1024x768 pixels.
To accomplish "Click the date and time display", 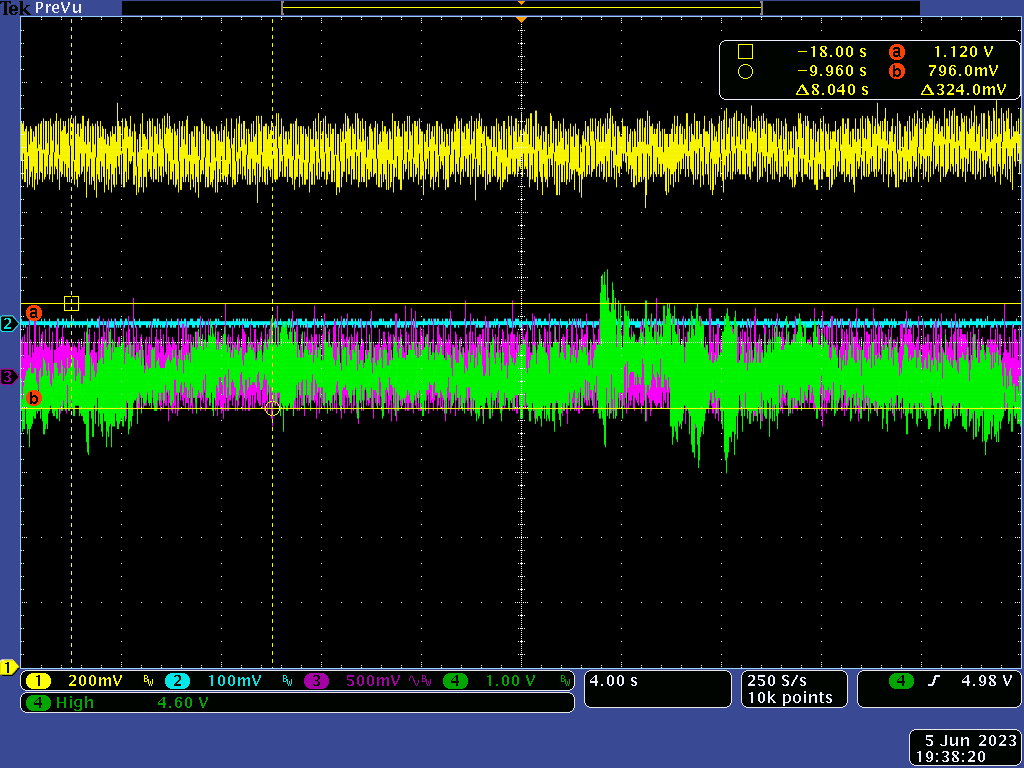I will [x=964, y=749].
